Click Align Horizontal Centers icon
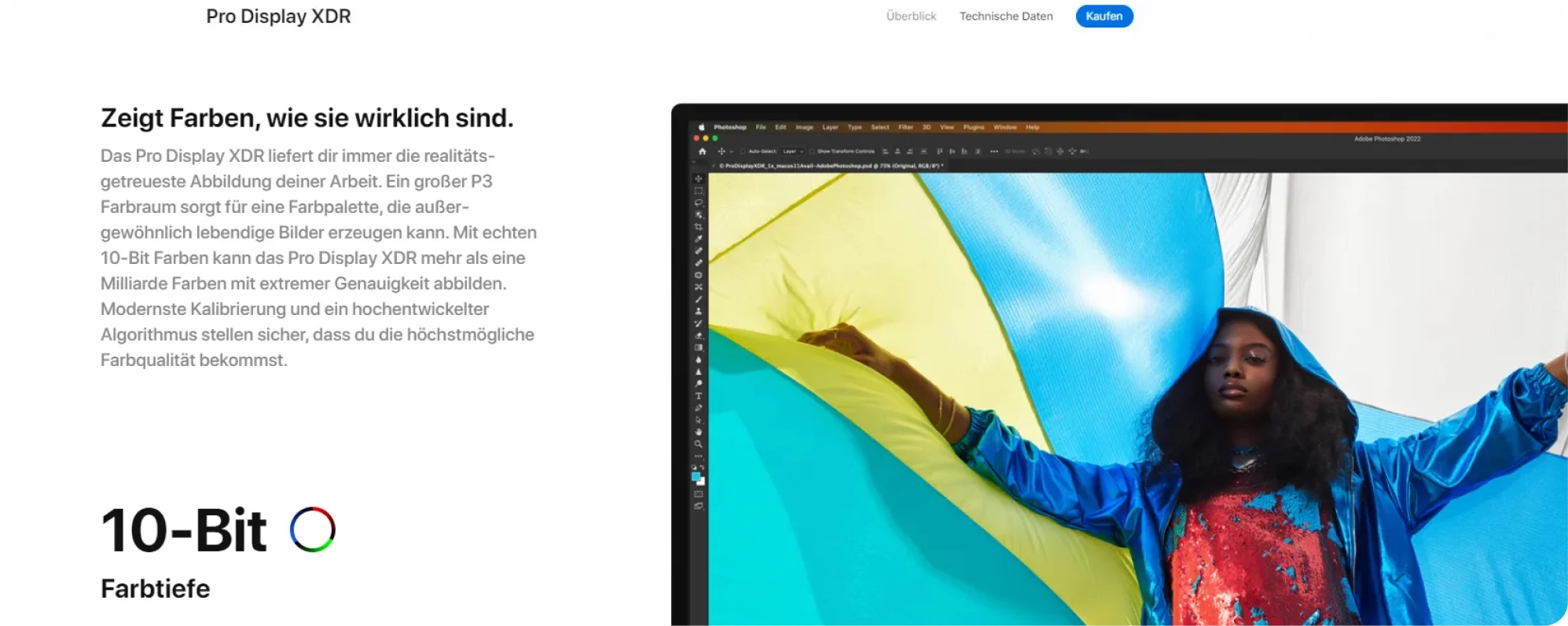The width and height of the screenshot is (1568, 626). point(898,151)
